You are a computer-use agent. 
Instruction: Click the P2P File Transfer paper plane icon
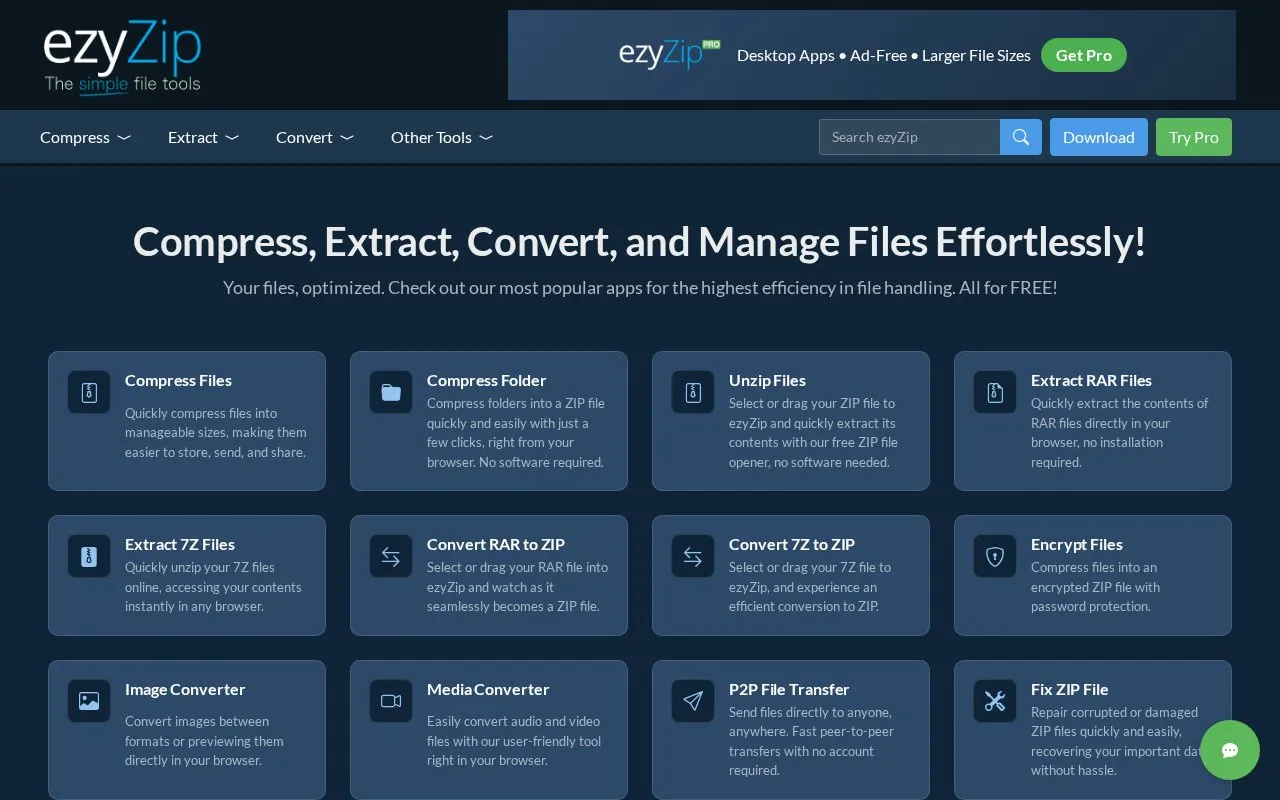(693, 701)
